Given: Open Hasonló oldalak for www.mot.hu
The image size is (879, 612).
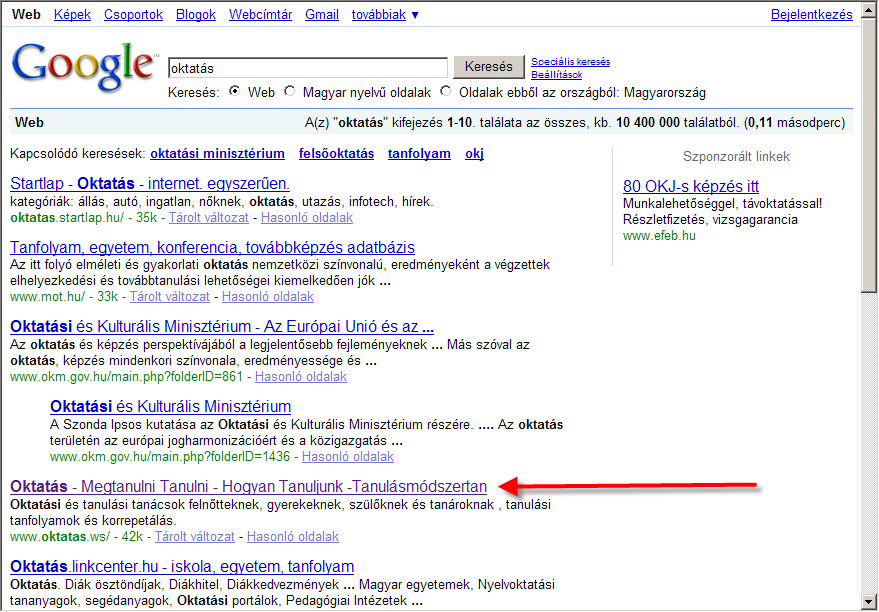Looking at the screenshot, I should (x=268, y=296).
